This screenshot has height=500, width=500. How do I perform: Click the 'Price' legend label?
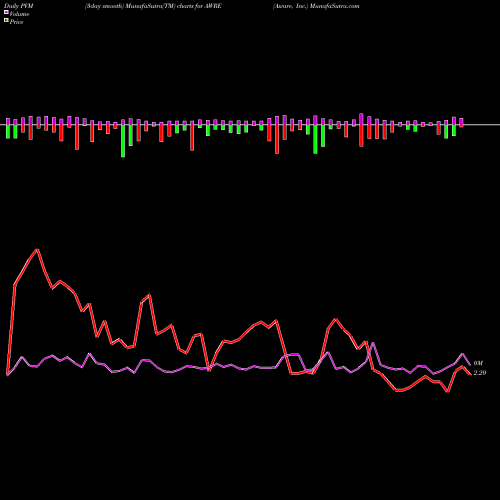coord(16,22)
